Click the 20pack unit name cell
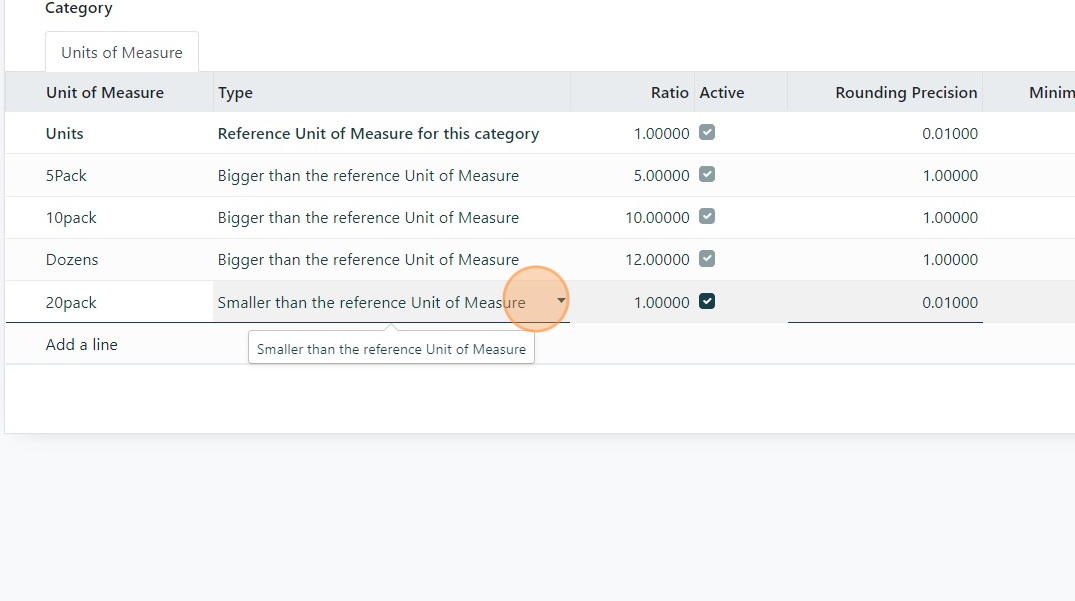This screenshot has height=601, width=1075. (x=72, y=302)
